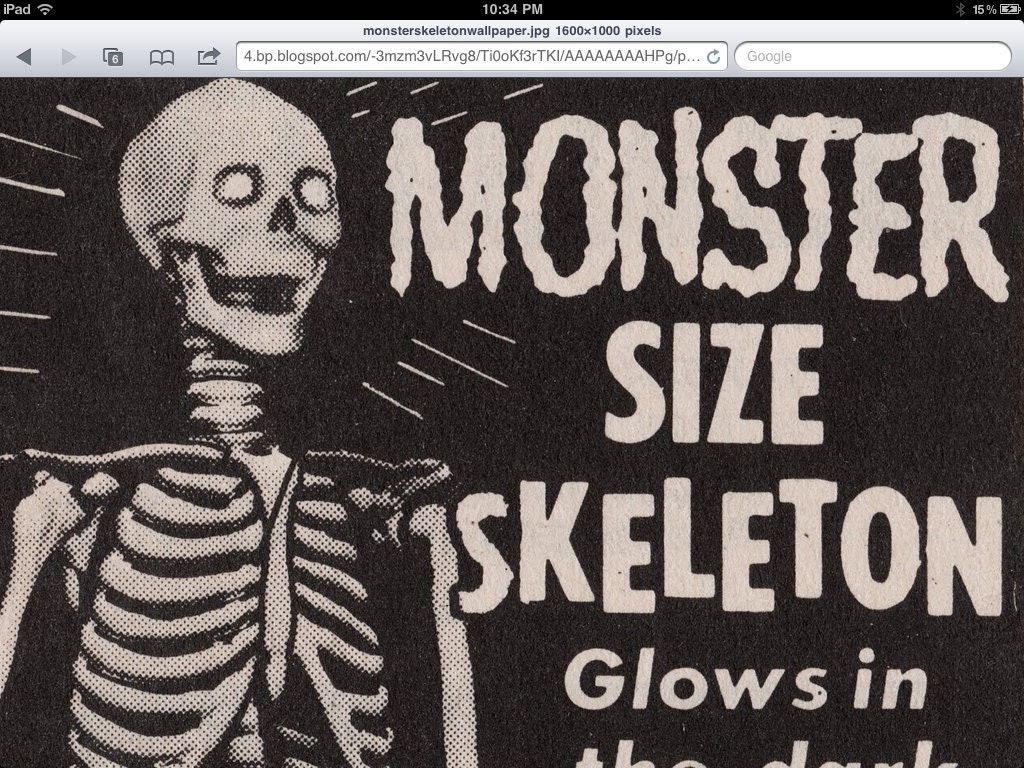Tap the 10:34 PM clock in status bar
This screenshot has width=1024, height=768.
(512, 9)
